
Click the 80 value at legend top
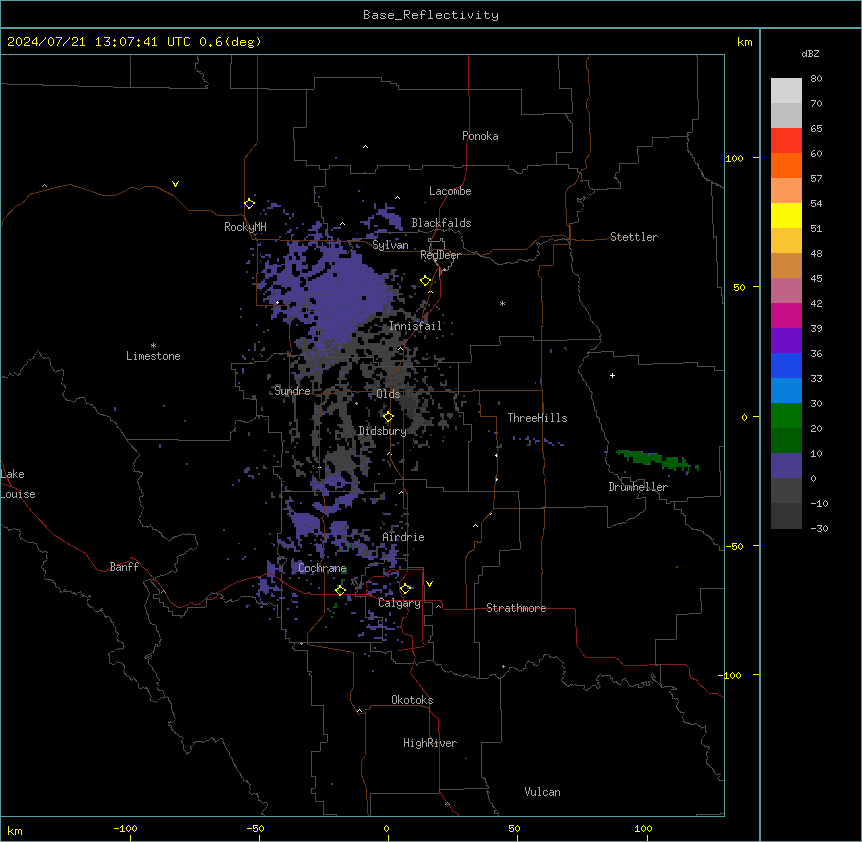coord(816,79)
